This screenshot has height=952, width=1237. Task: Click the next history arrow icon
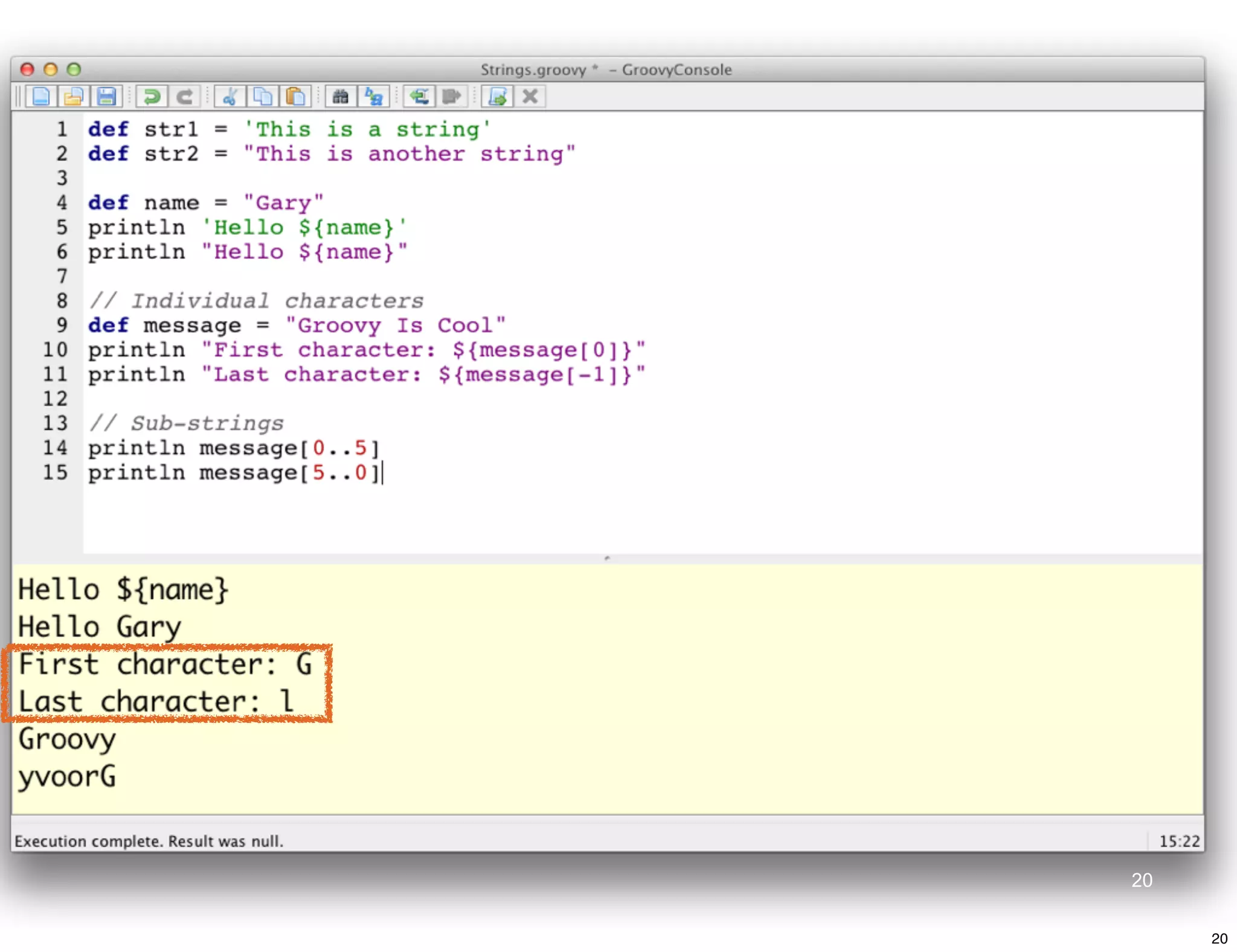point(451,97)
